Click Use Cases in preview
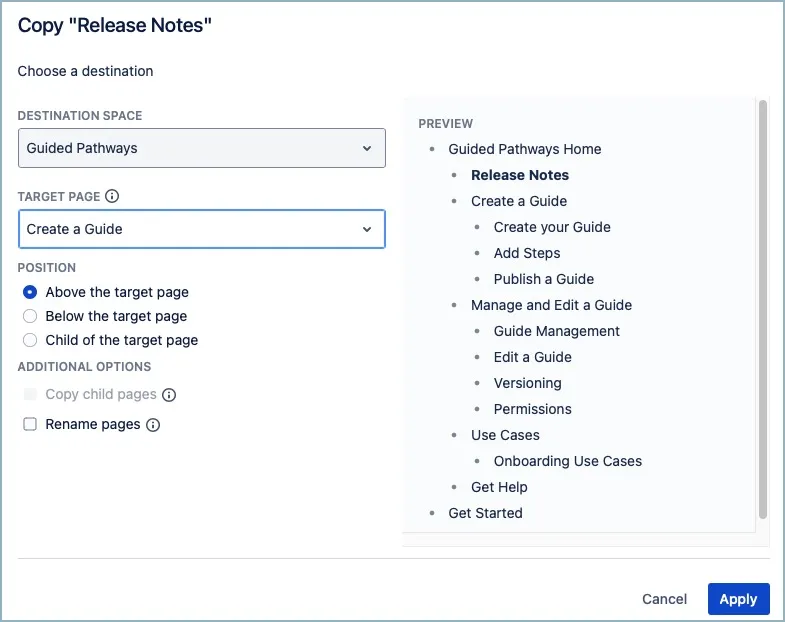Screen dimensions: 785x622 [505, 436]
